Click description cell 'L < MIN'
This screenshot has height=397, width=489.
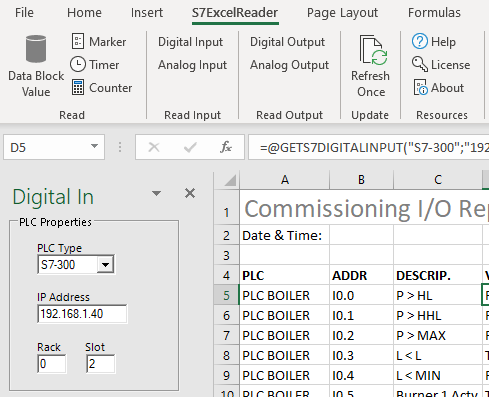[438, 375]
